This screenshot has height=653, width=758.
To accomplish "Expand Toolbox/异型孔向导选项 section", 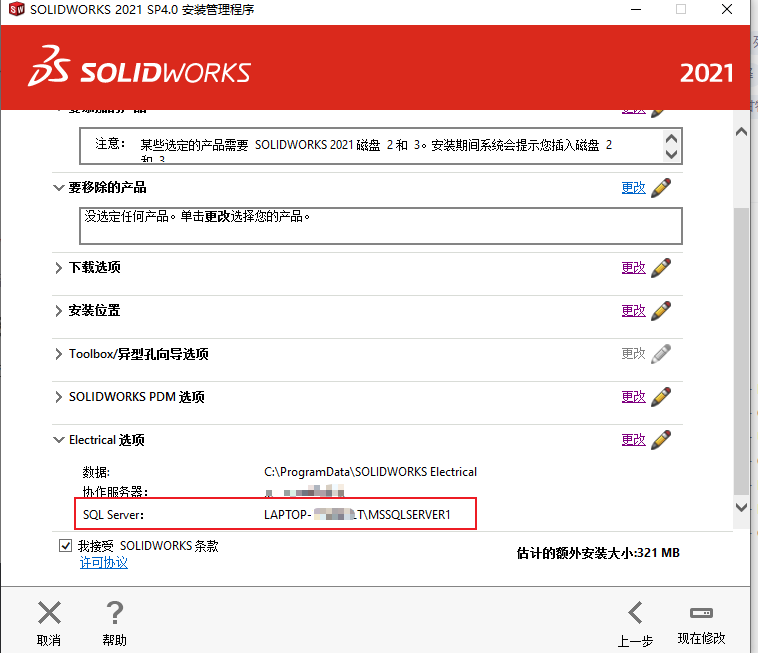I will 58,354.
